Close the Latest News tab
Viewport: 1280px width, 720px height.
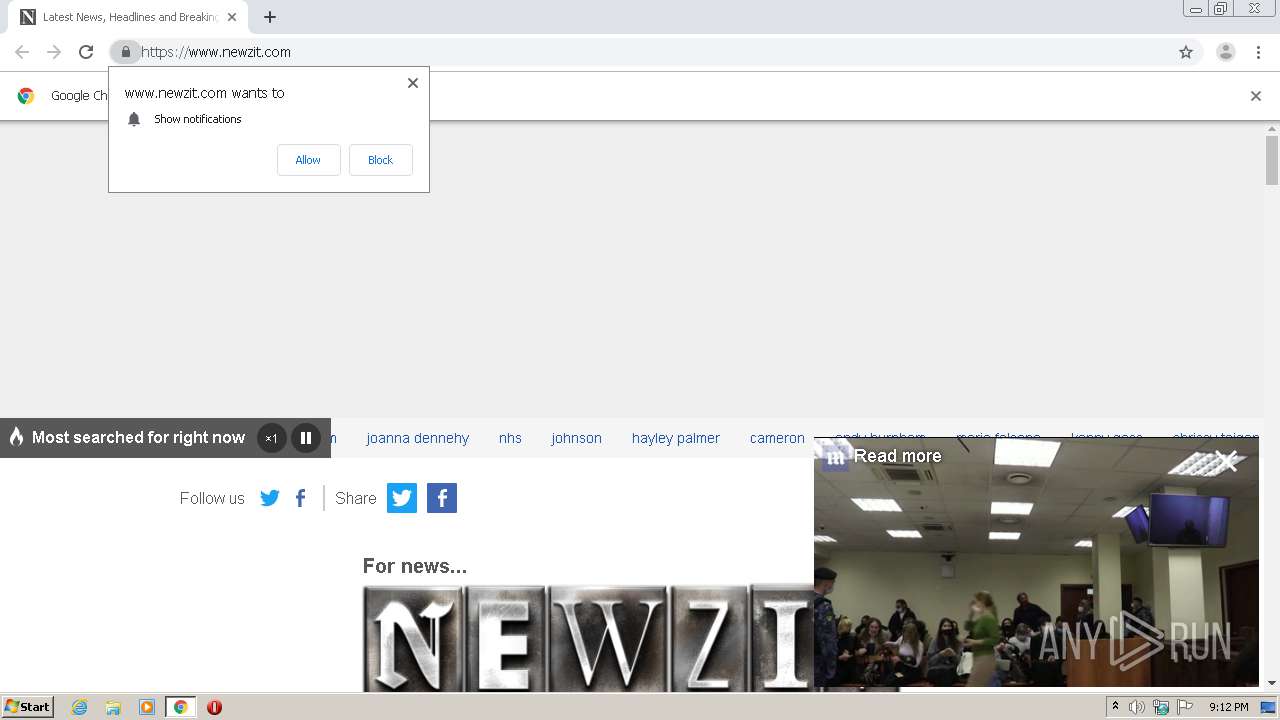(232, 17)
